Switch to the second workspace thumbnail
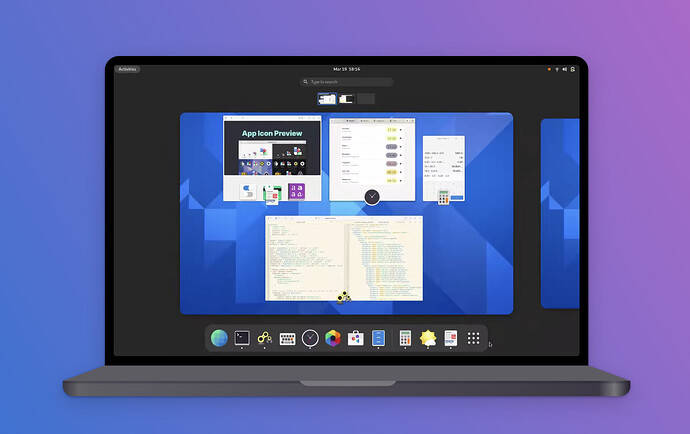 coord(347,99)
